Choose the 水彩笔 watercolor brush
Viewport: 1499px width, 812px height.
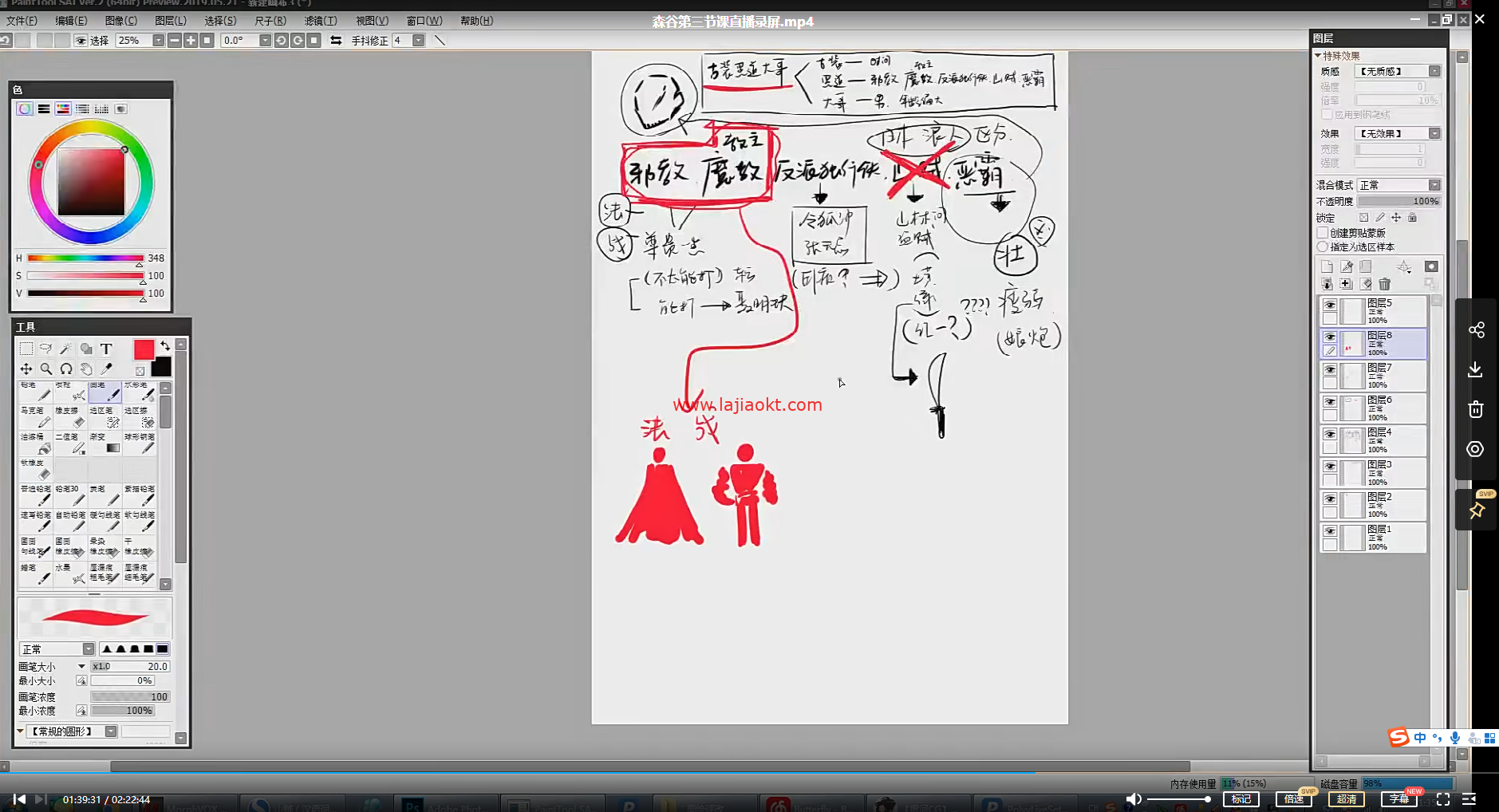140,391
